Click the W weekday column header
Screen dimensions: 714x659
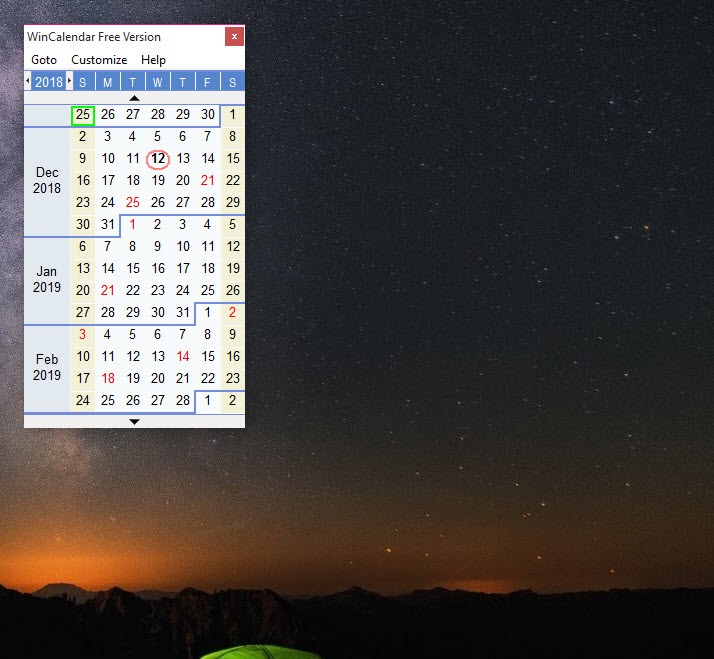pyautogui.click(x=158, y=82)
